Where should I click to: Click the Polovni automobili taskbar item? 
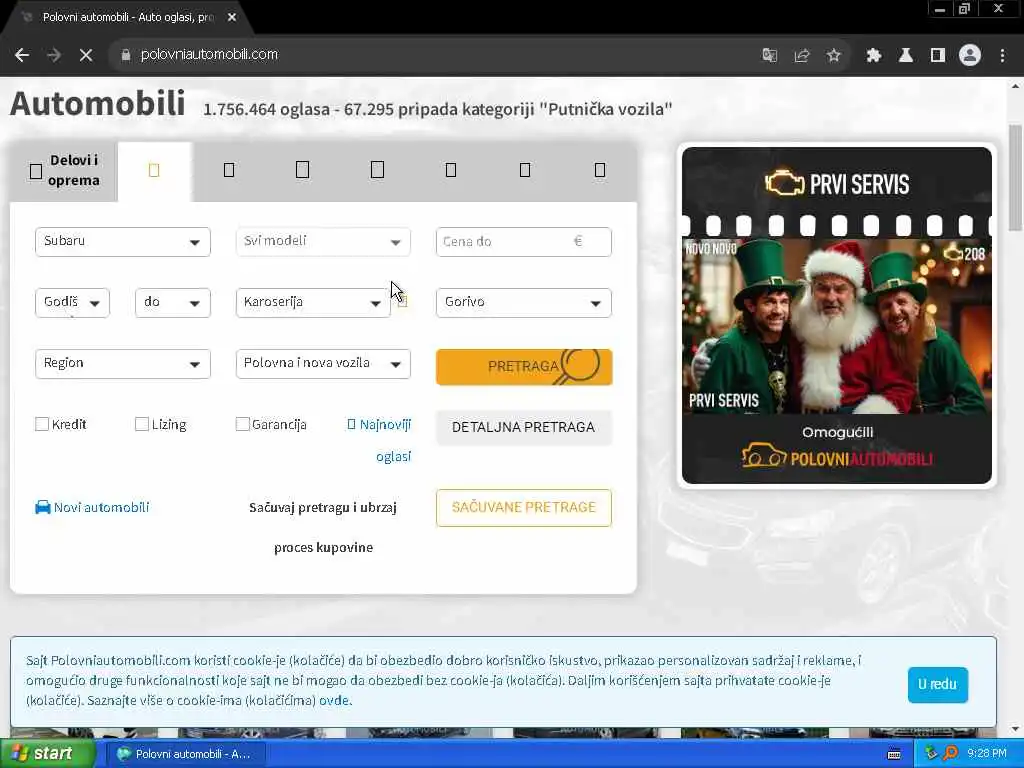coord(185,754)
